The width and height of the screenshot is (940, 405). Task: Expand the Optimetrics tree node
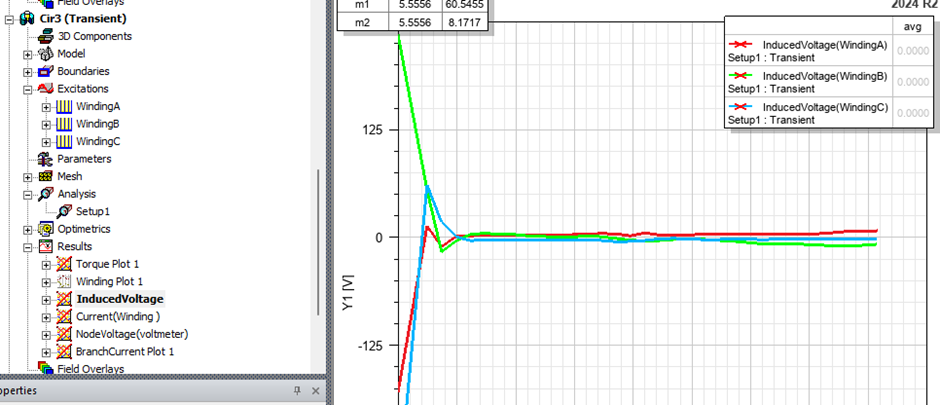[x=28, y=229]
